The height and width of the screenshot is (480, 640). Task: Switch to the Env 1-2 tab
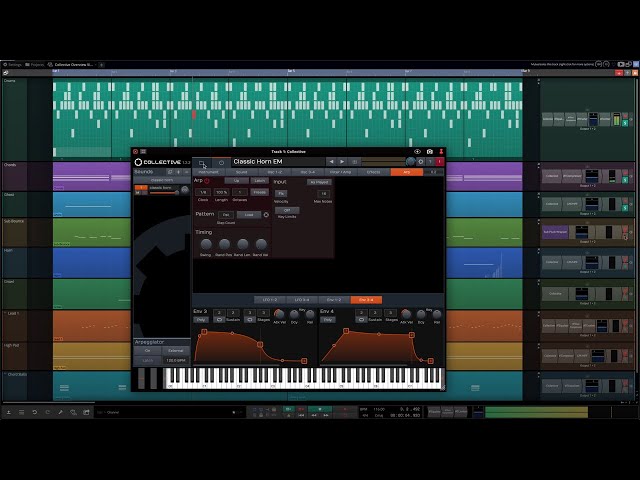click(334, 300)
